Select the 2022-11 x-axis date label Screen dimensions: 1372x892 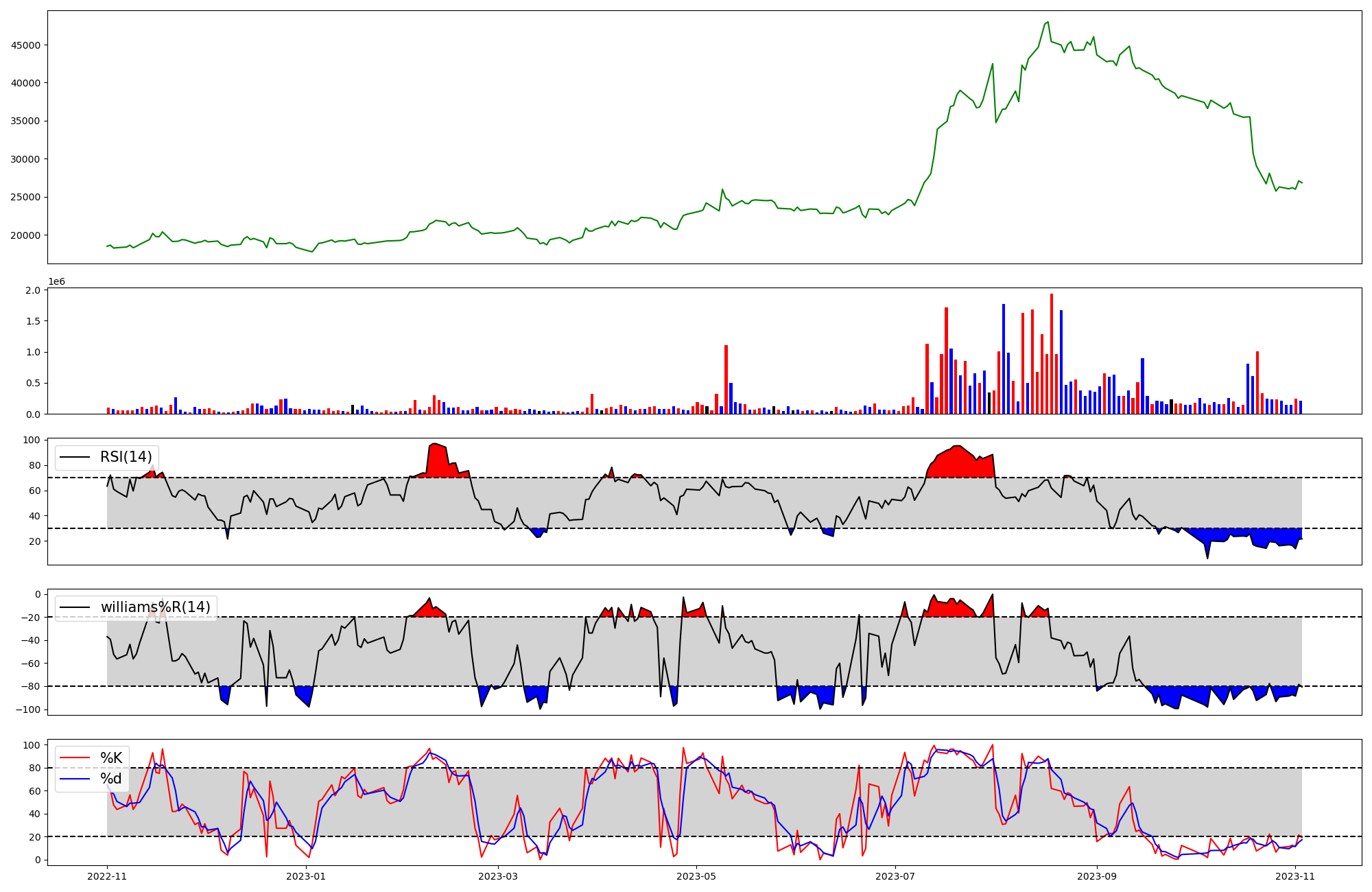point(107,876)
